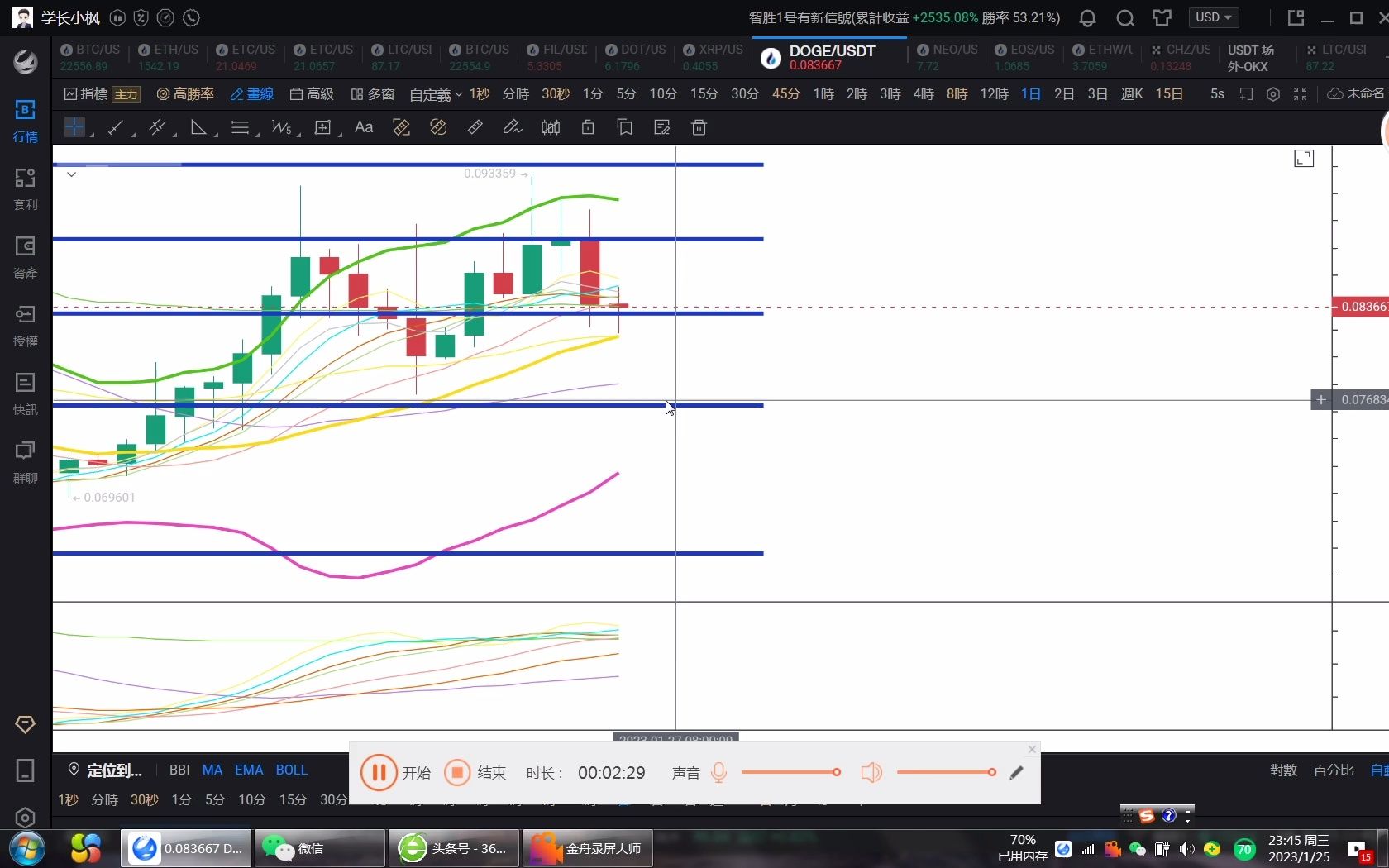Toggle the MA indicator
Image resolution: width=1389 pixels, height=868 pixels.
[x=212, y=770]
